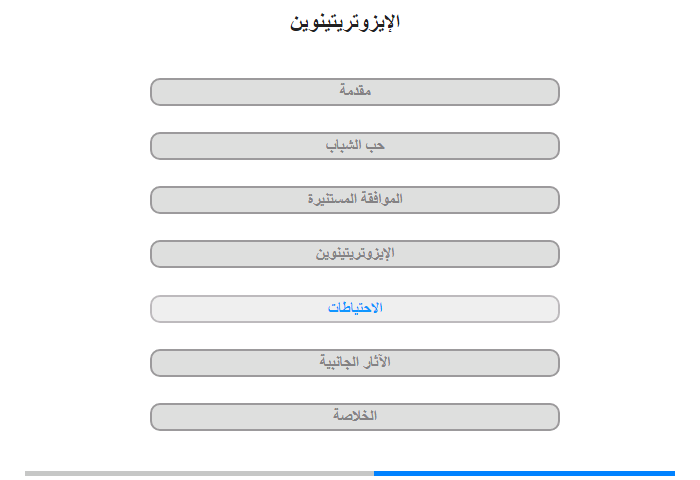Open the الآثار الجانبية side effects section
The width and height of the screenshot is (700, 480).
(x=355, y=363)
